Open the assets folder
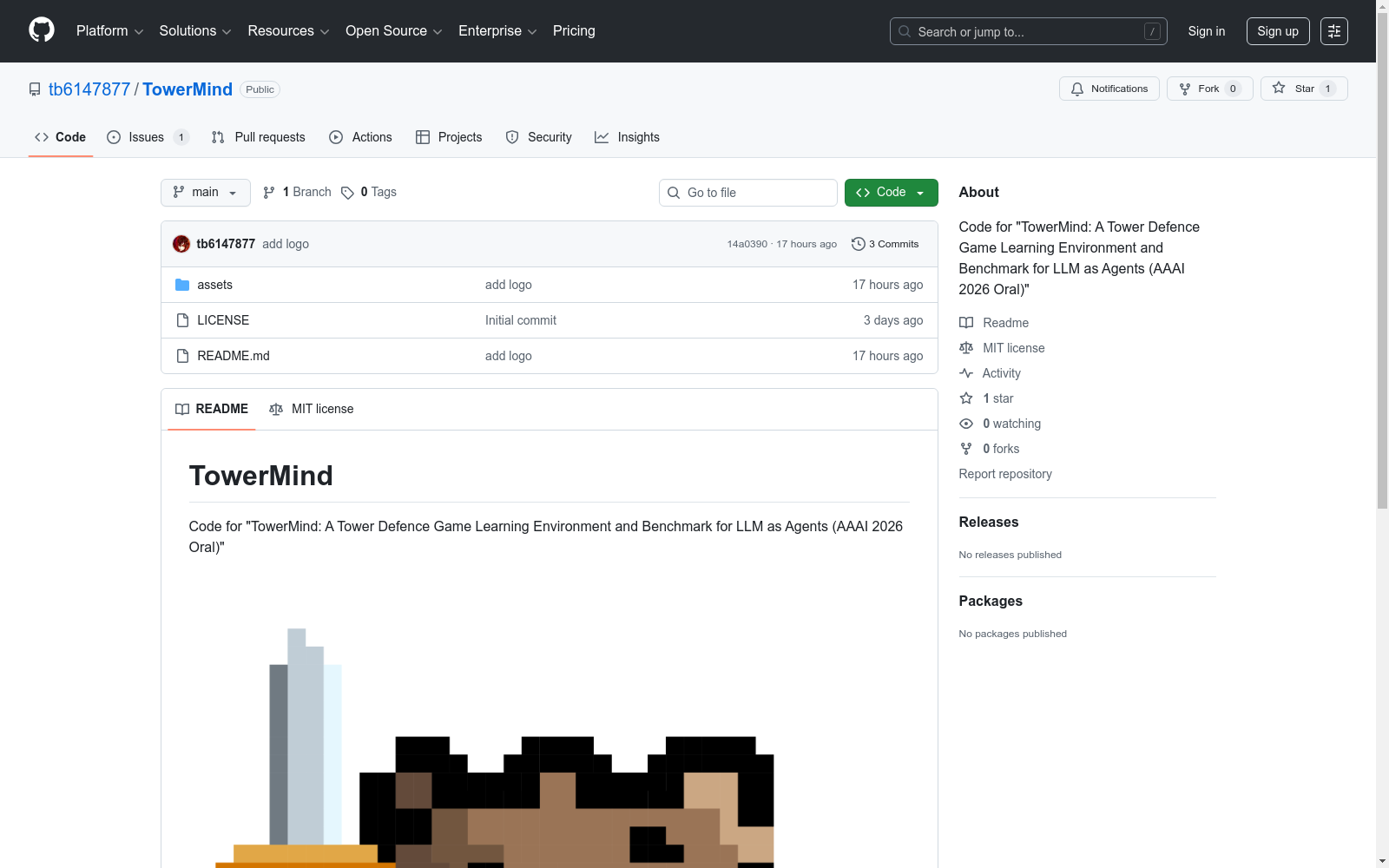 [x=215, y=285]
